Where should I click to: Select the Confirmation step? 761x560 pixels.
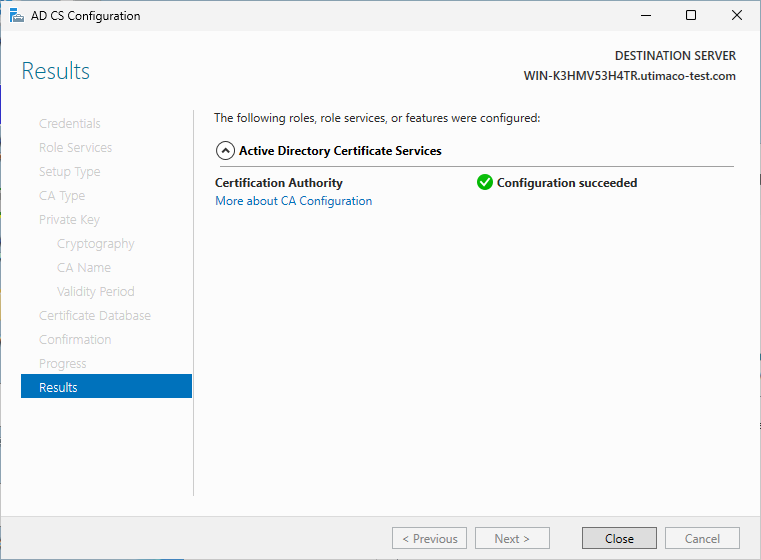[75, 340]
